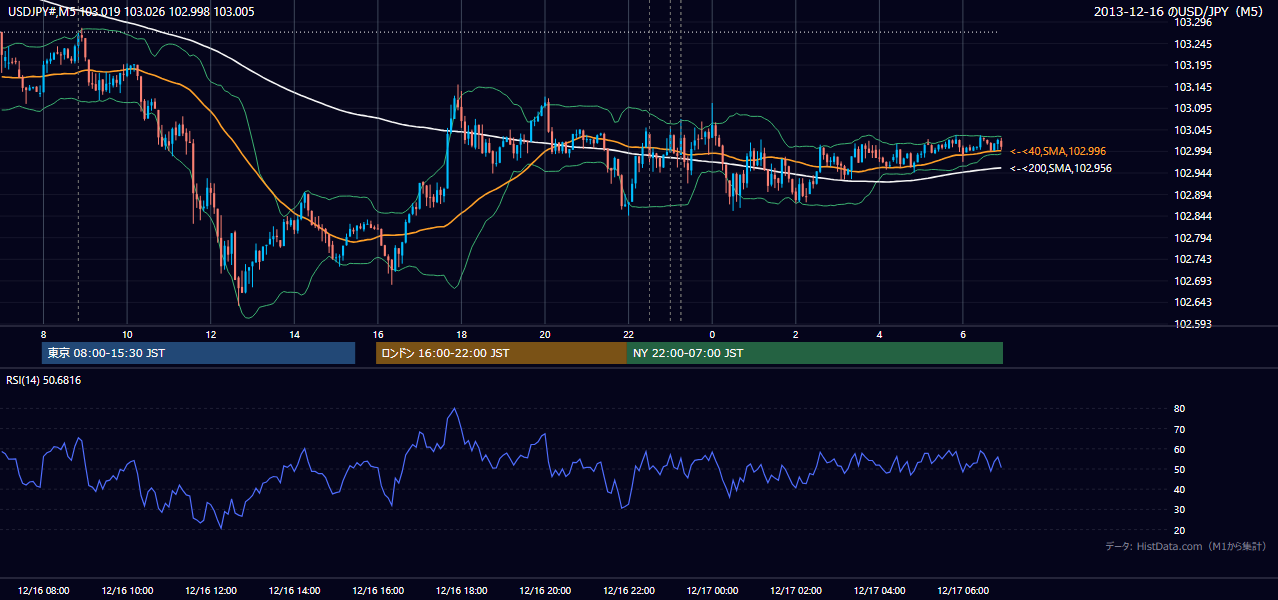Click RSI scale value 20

[1180, 530]
